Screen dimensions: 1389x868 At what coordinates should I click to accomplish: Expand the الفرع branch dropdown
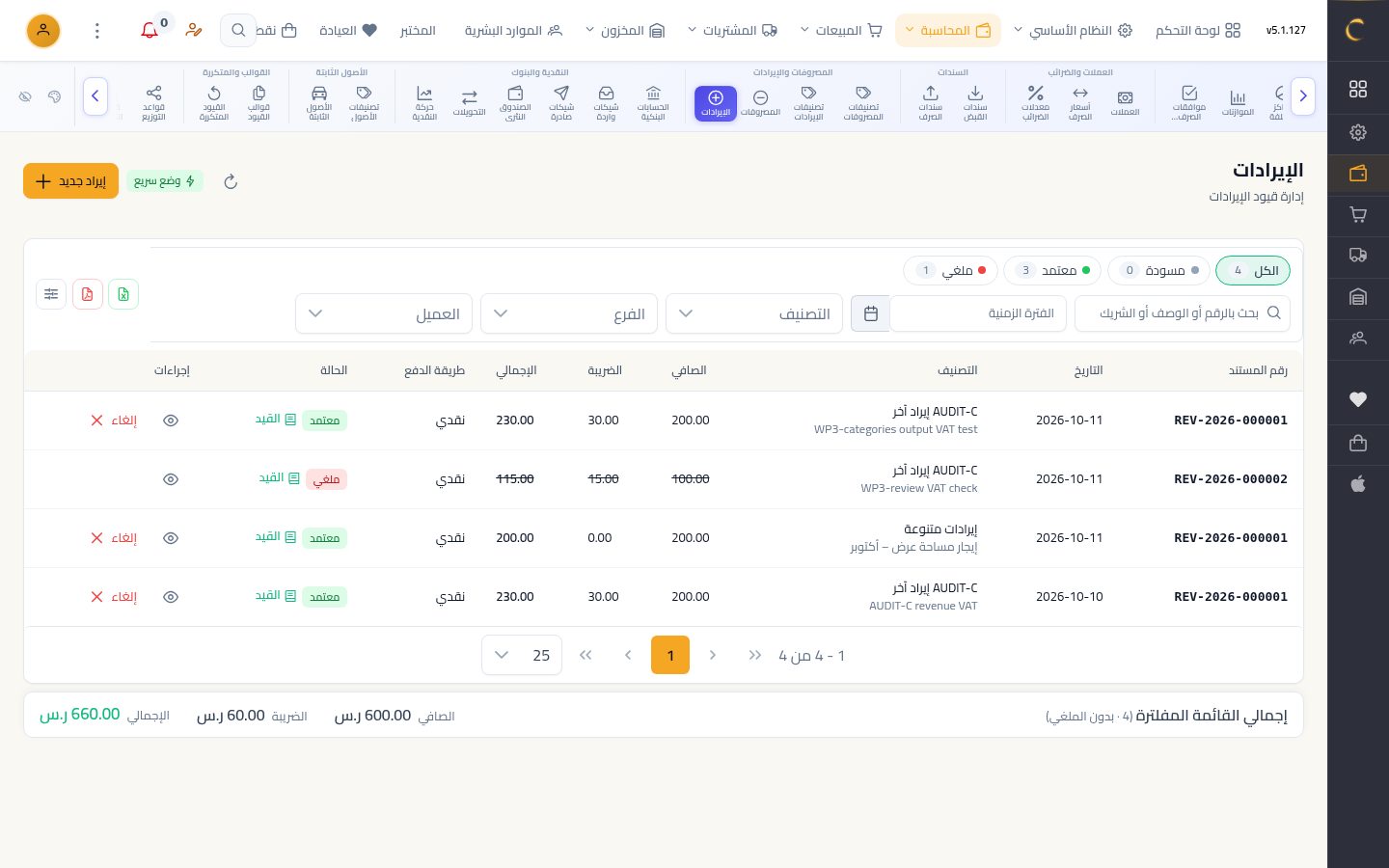569,313
